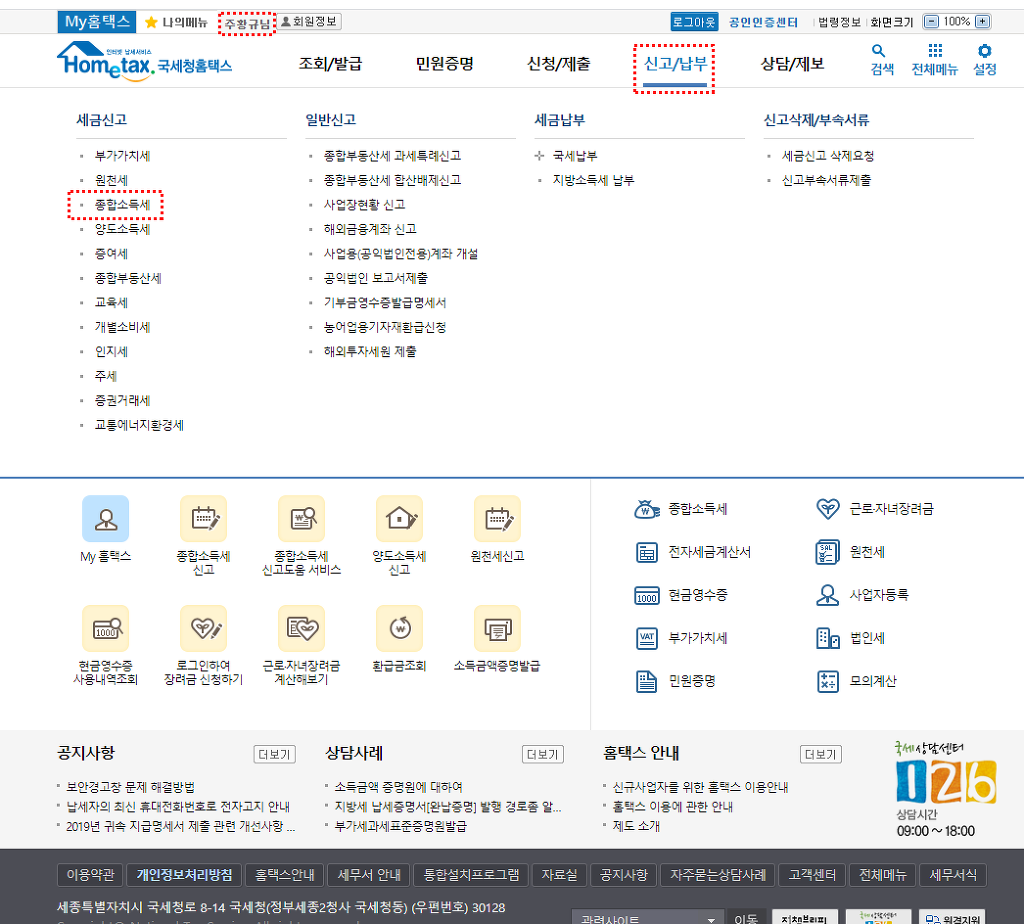Click the Hometax 국세청홈택스 logo
The height and width of the screenshot is (924, 1024).
[x=144, y=61]
